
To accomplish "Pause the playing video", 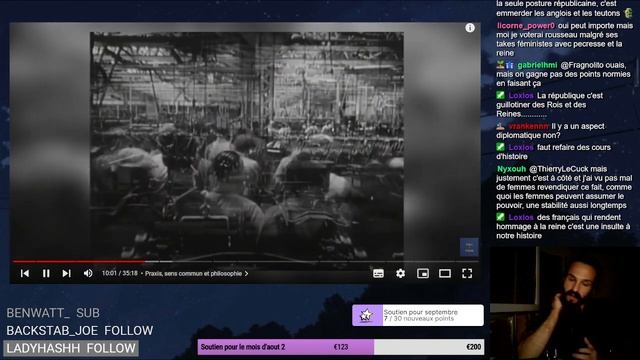I will pos(46,273).
